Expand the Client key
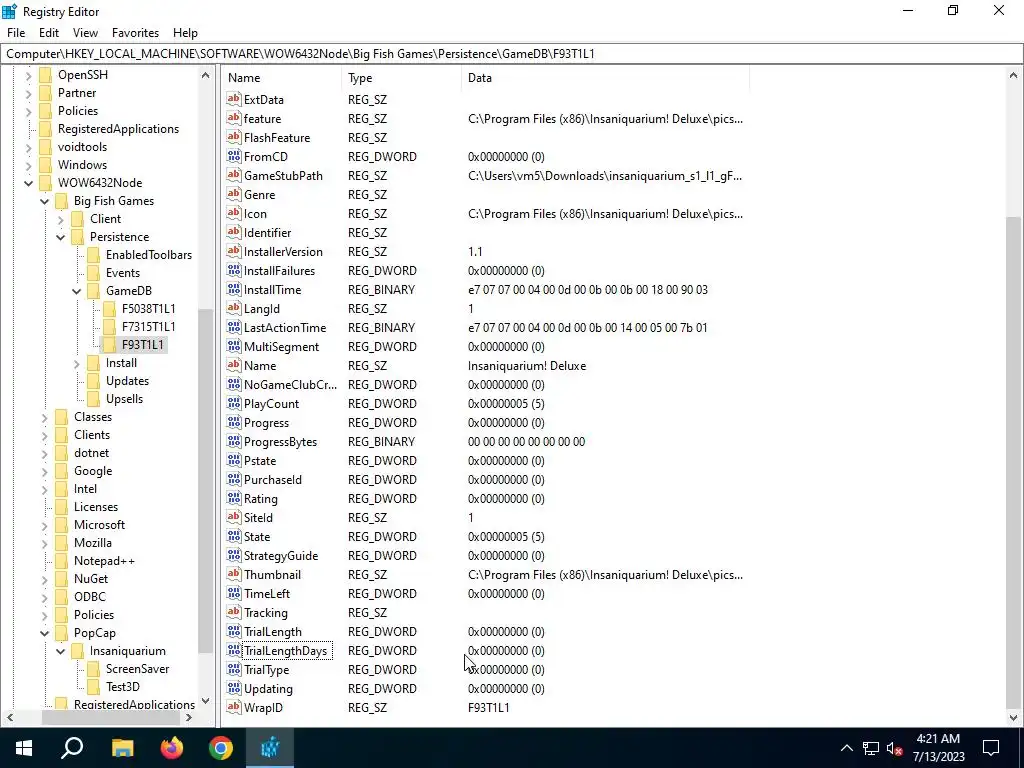 pos(61,219)
